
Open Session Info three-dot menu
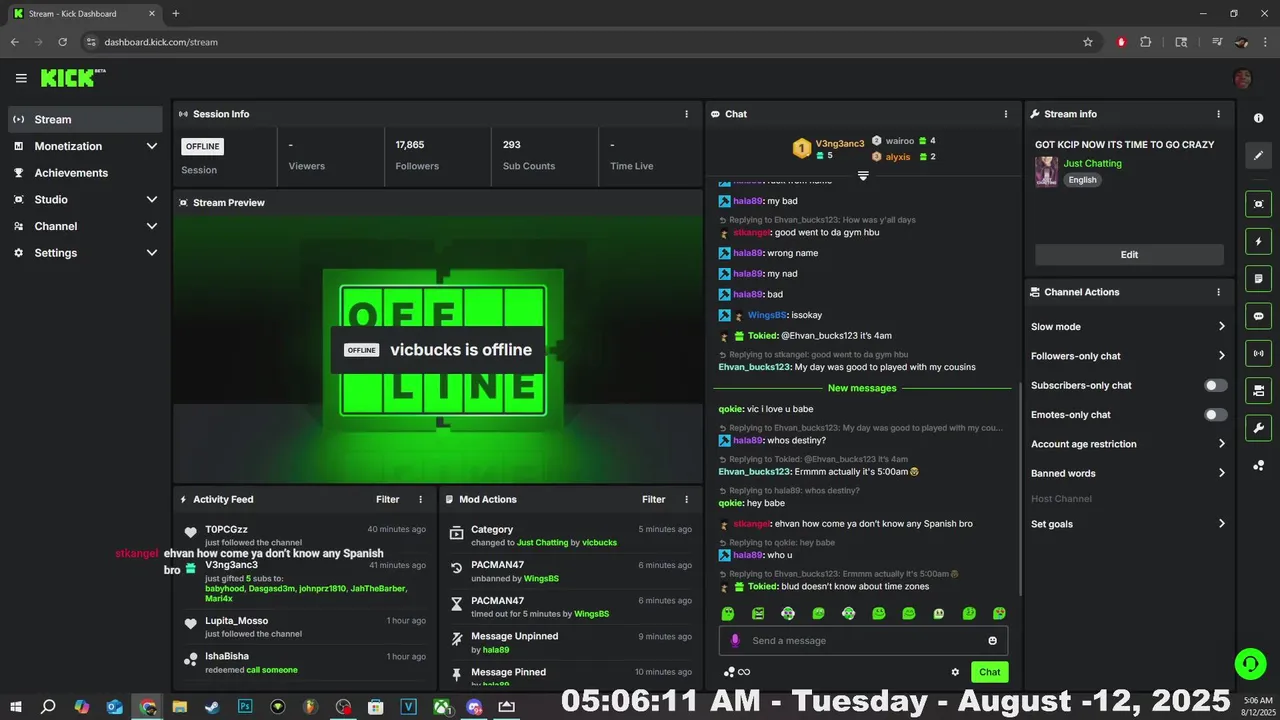(686, 114)
